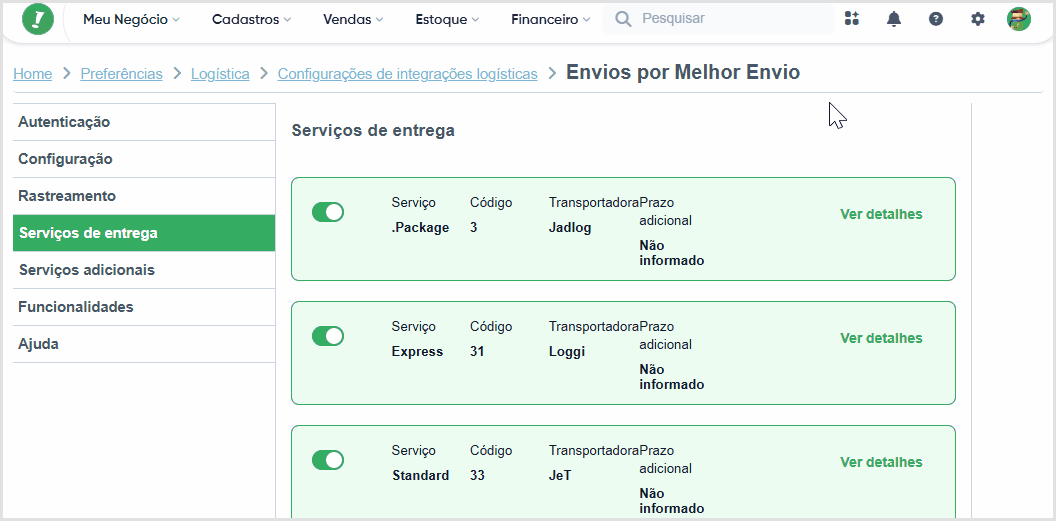This screenshot has height=521, width=1056.
Task: Go to Preferências breadcrumb
Action: [x=121, y=74]
